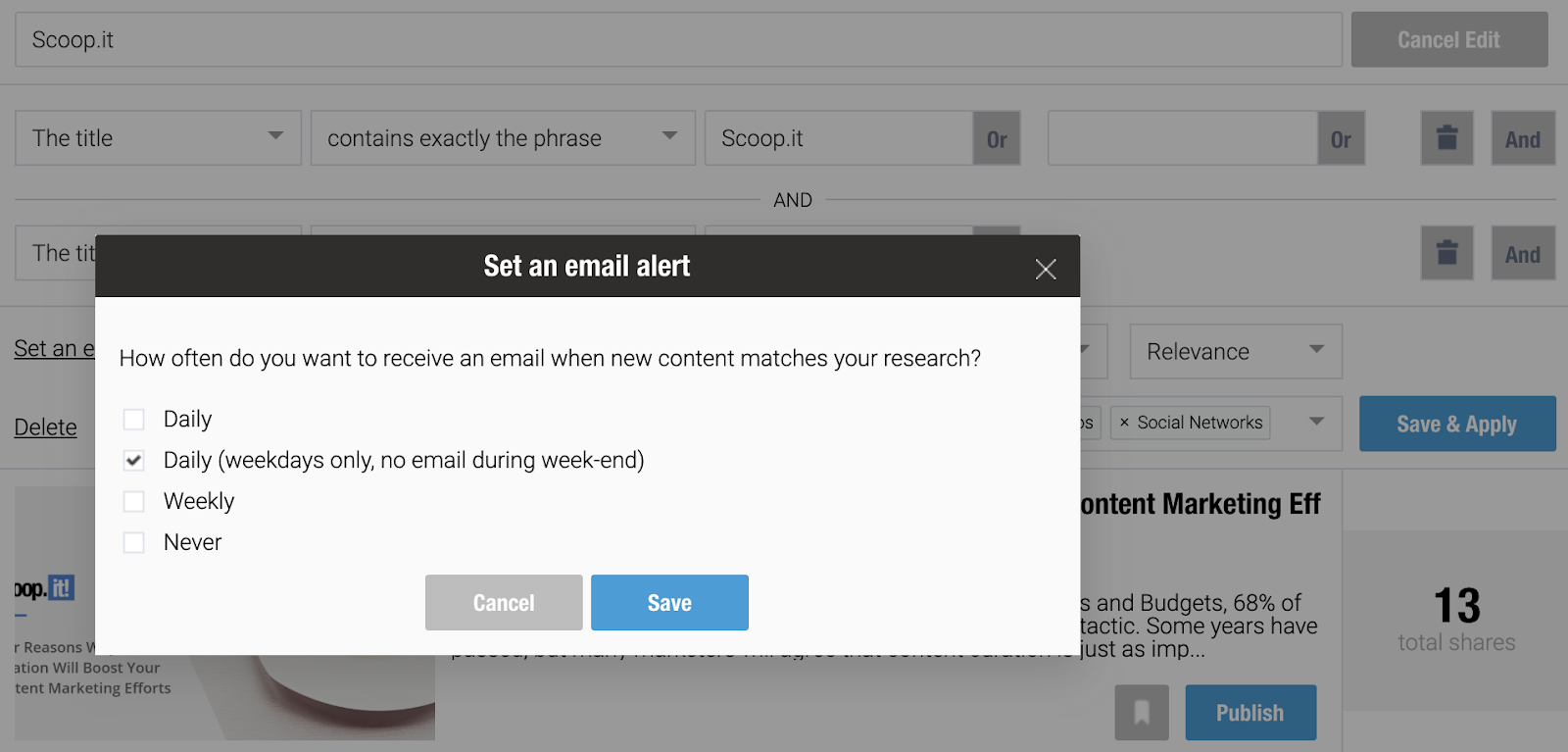Screen dimensions: 1568x752
Task: Click the trash icon in second filter row
Action: [x=1446, y=253]
